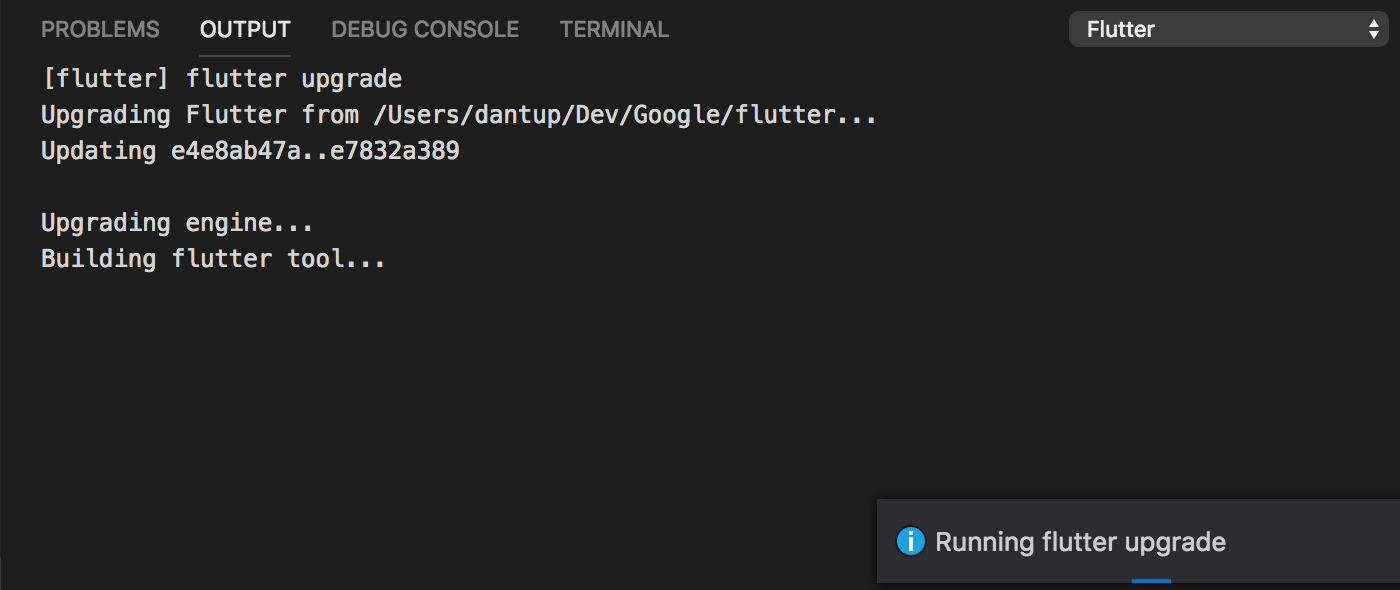1400x590 pixels.
Task: Click the "Building flutter tool..." output line
Action: [213, 259]
